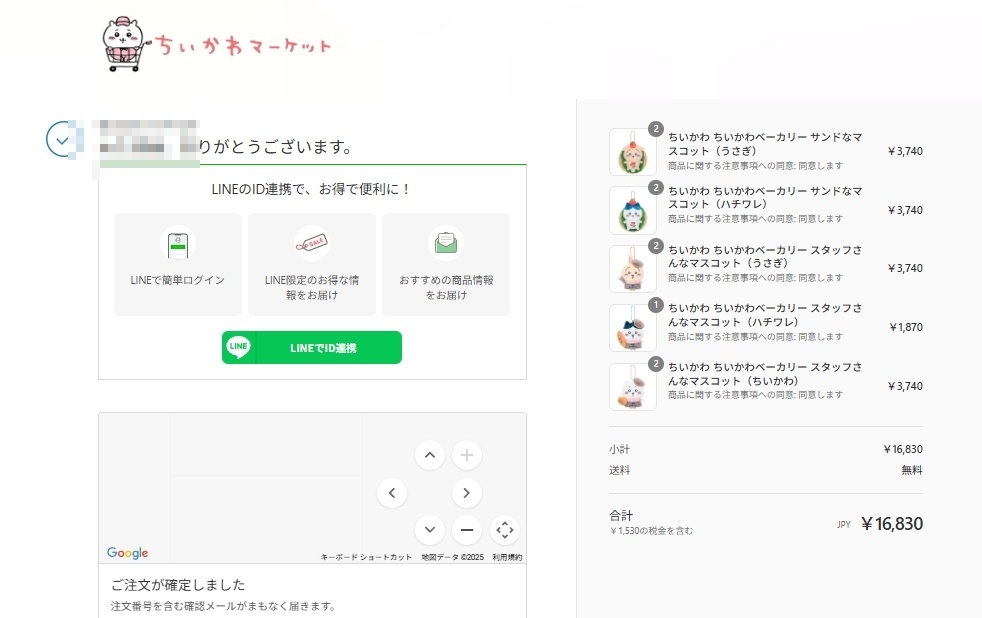Select the LINEのID連携で、お得で便利に! heading
Screen dimensions: 982x618
[x=312, y=189]
